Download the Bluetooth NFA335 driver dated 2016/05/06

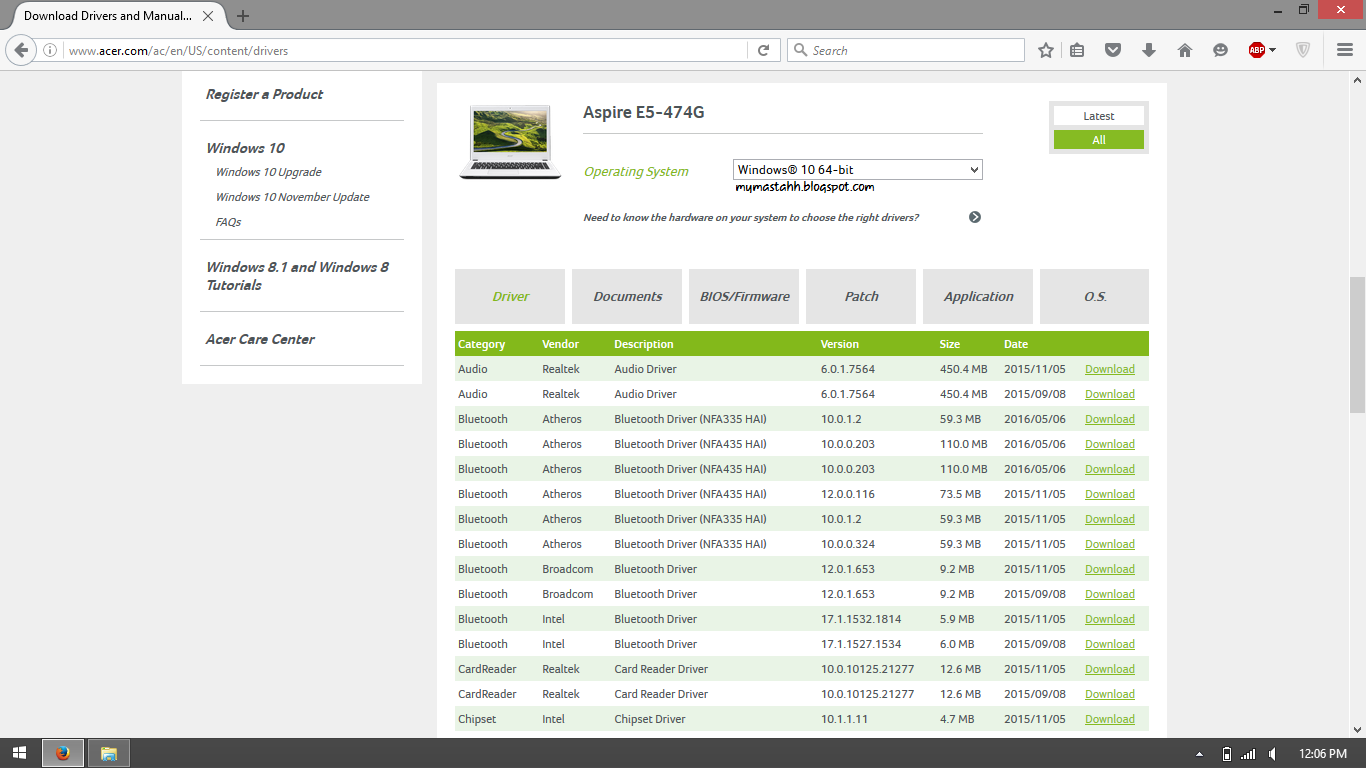coord(1110,419)
